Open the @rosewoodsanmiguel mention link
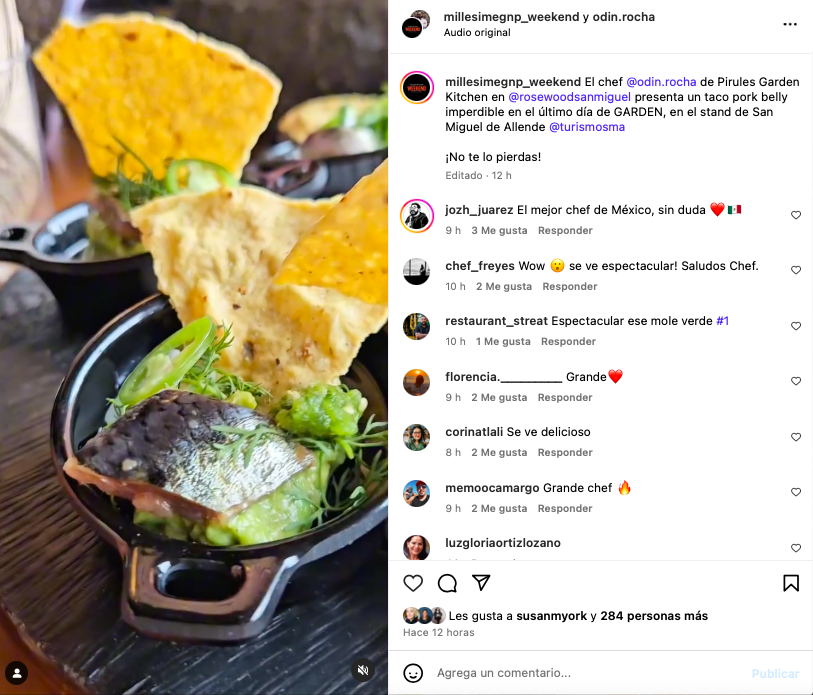Screen dimensions: 813x695 click(569, 97)
